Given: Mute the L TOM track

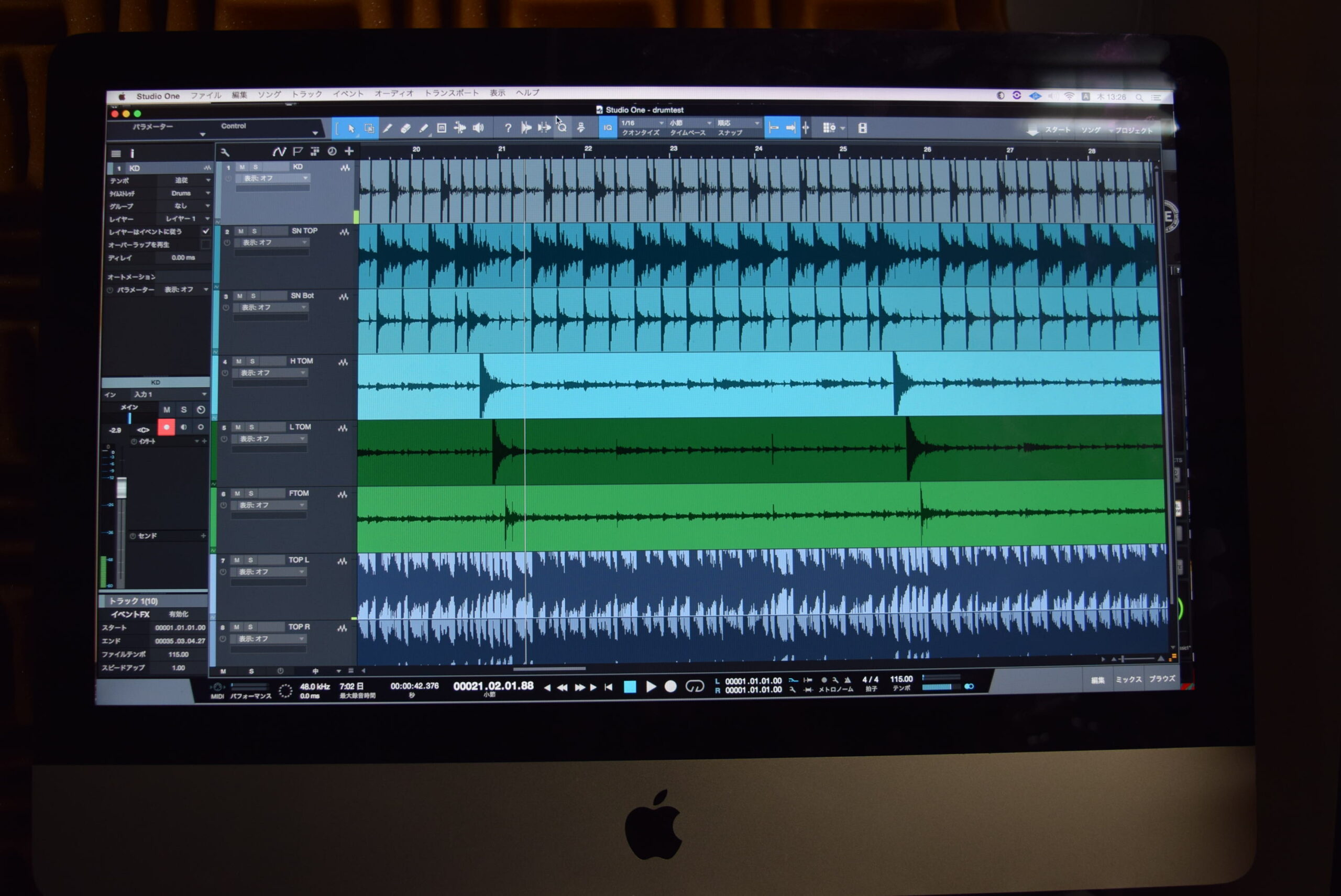Looking at the screenshot, I should tap(238, 427).
